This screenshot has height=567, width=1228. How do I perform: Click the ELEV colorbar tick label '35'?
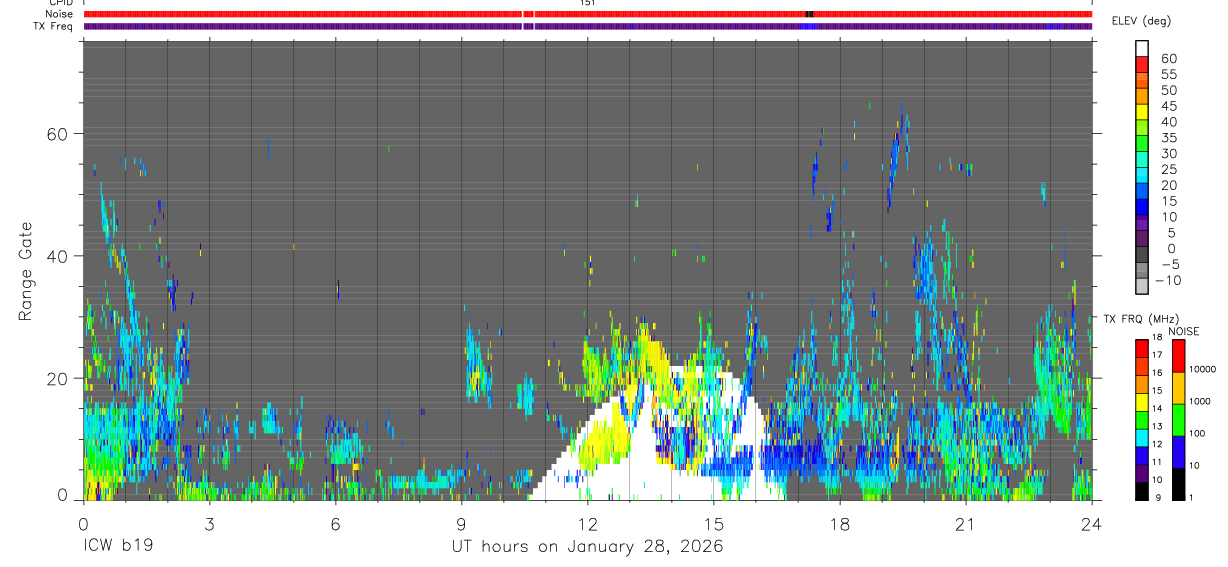(1168, 138)
